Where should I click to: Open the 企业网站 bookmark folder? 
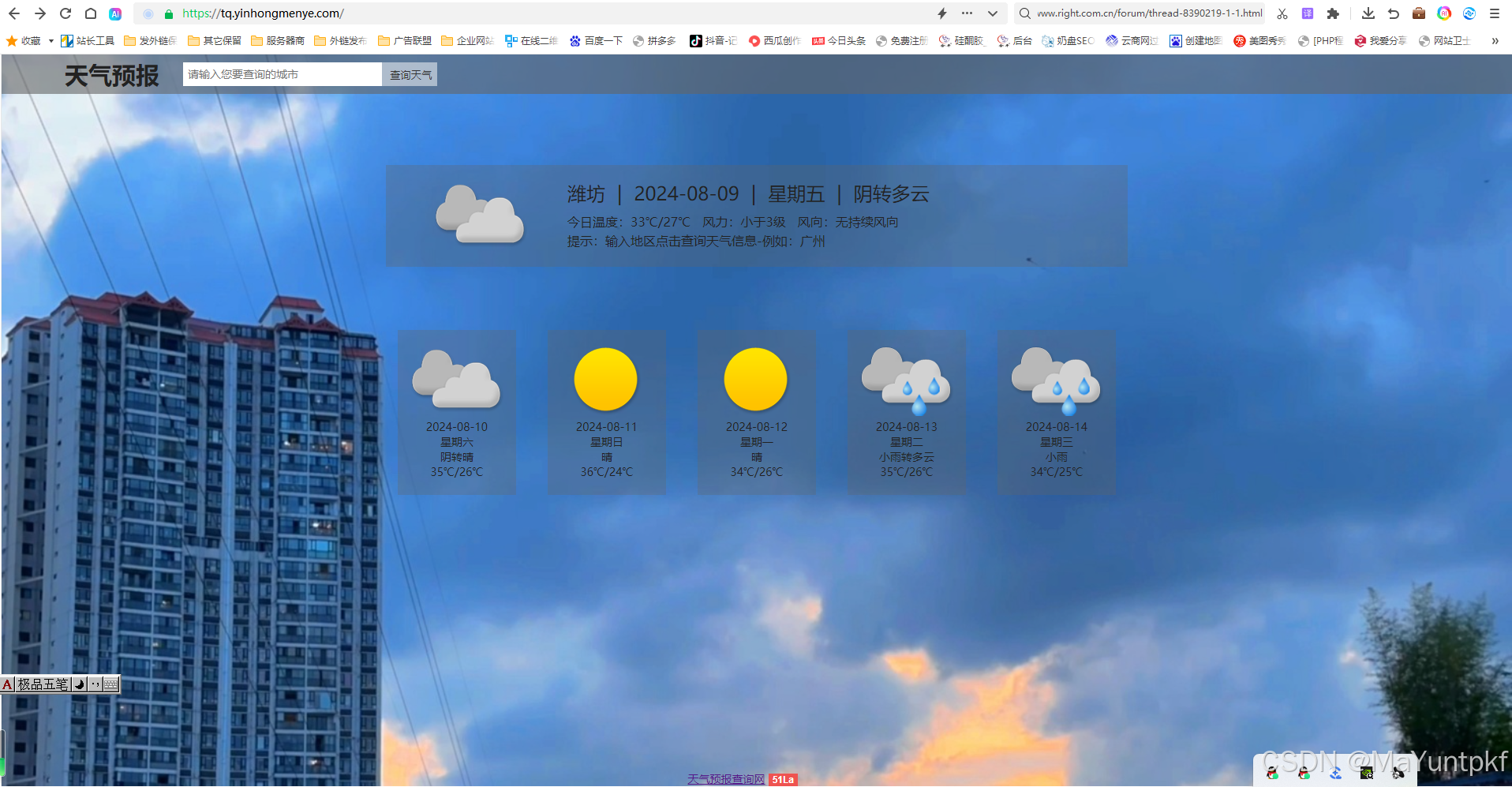467,41
